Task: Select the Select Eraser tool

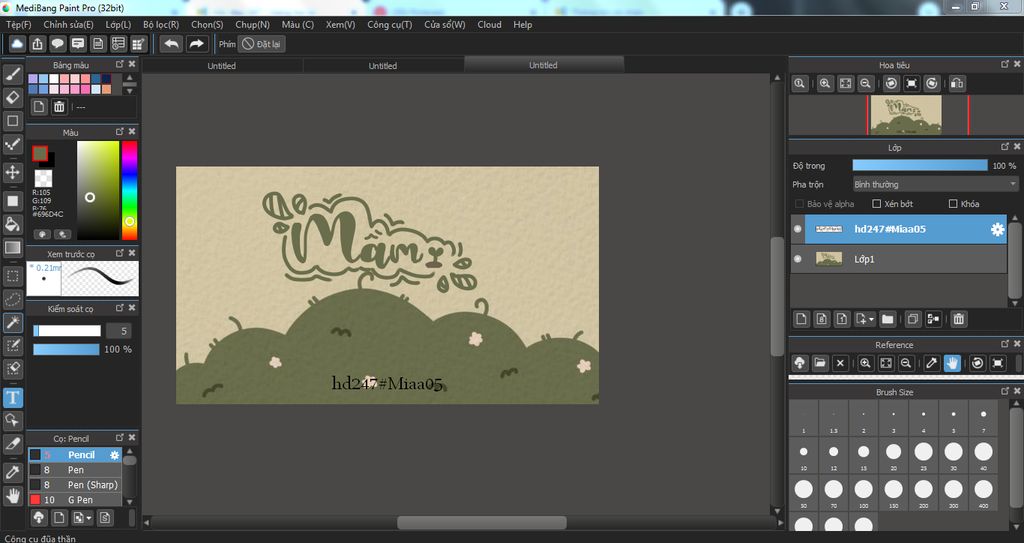Action: 12,369
